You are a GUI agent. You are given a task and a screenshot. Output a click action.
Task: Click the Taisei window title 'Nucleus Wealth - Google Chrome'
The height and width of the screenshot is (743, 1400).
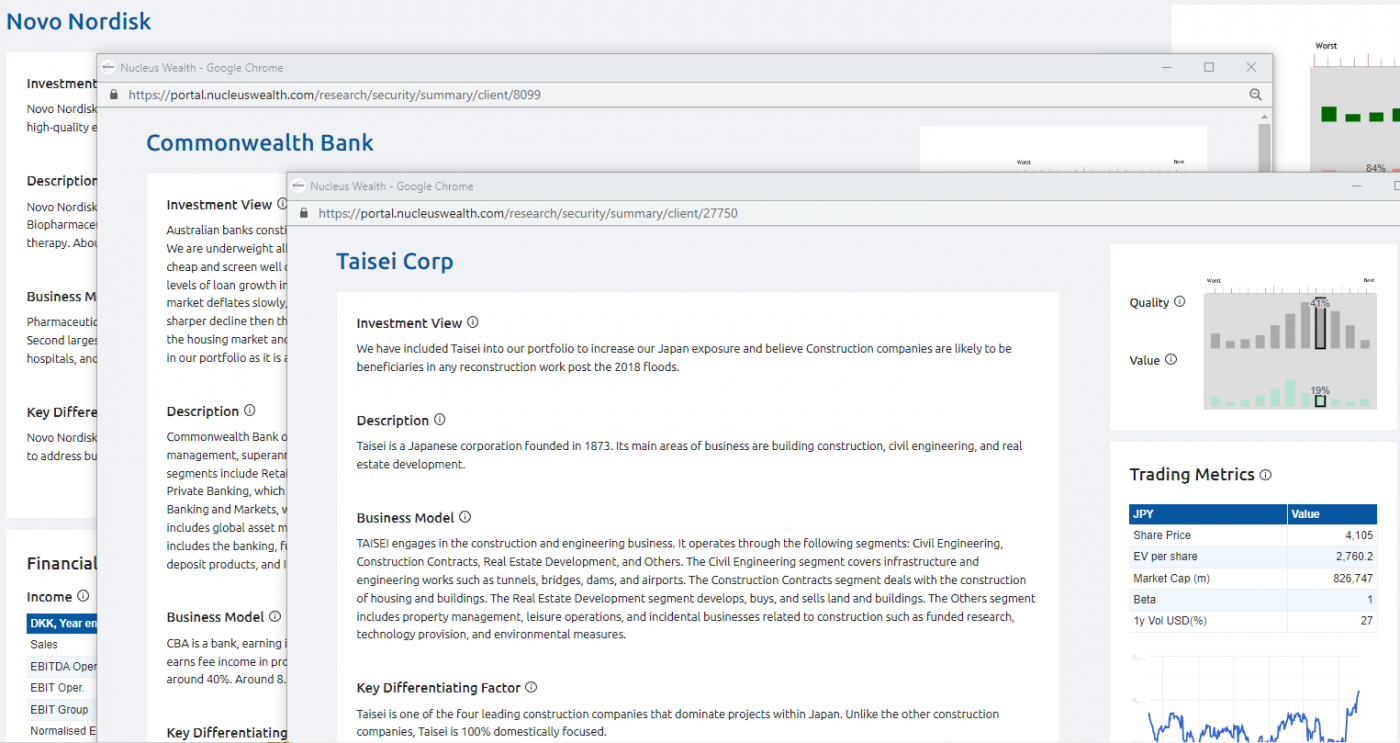pyautogui.click(x=392, y=186)
